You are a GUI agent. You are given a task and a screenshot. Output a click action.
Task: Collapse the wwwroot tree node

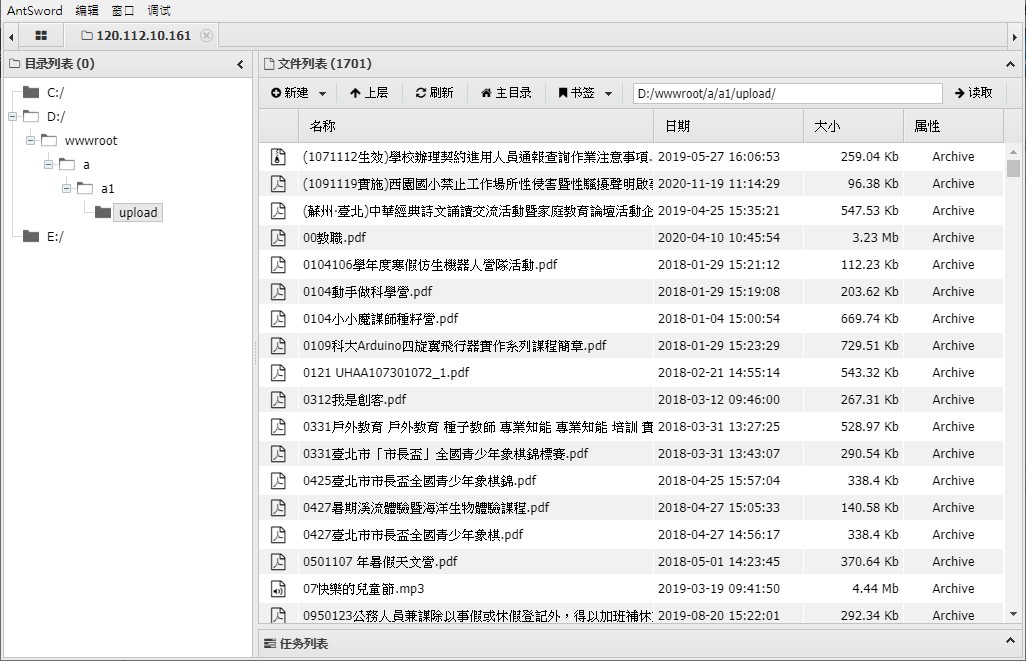30,140
